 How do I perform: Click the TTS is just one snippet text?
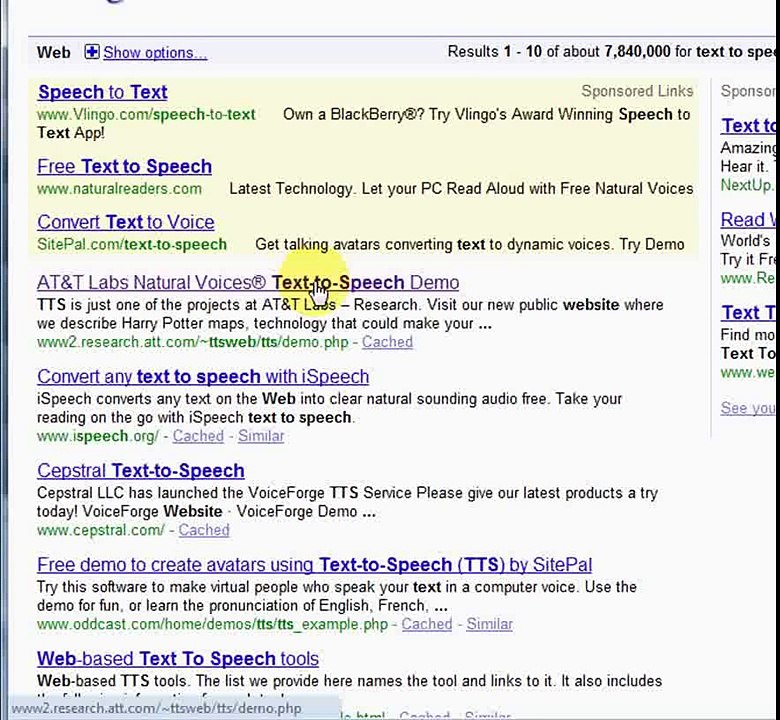350,314
